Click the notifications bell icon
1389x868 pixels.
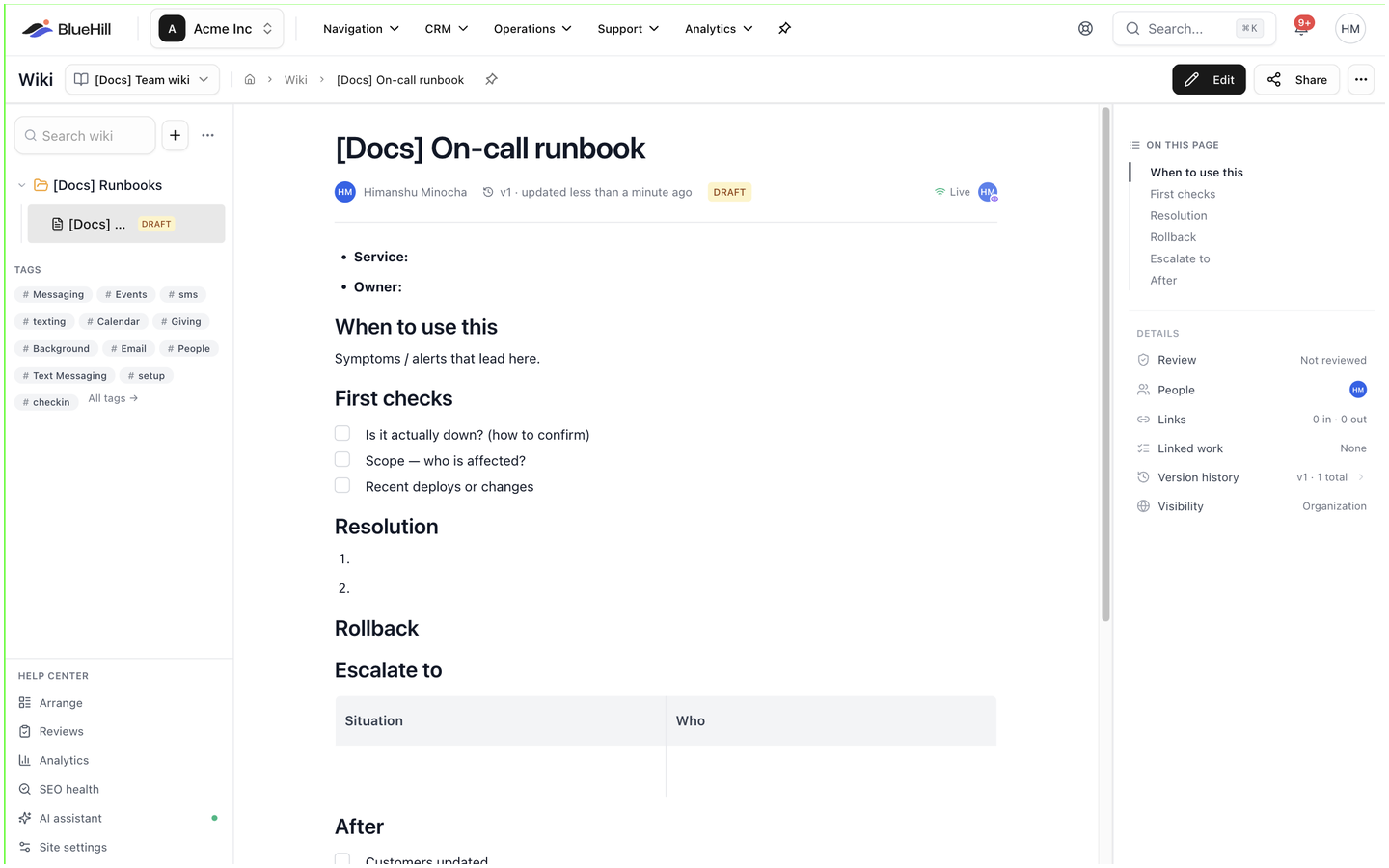tap(1301, 28)
